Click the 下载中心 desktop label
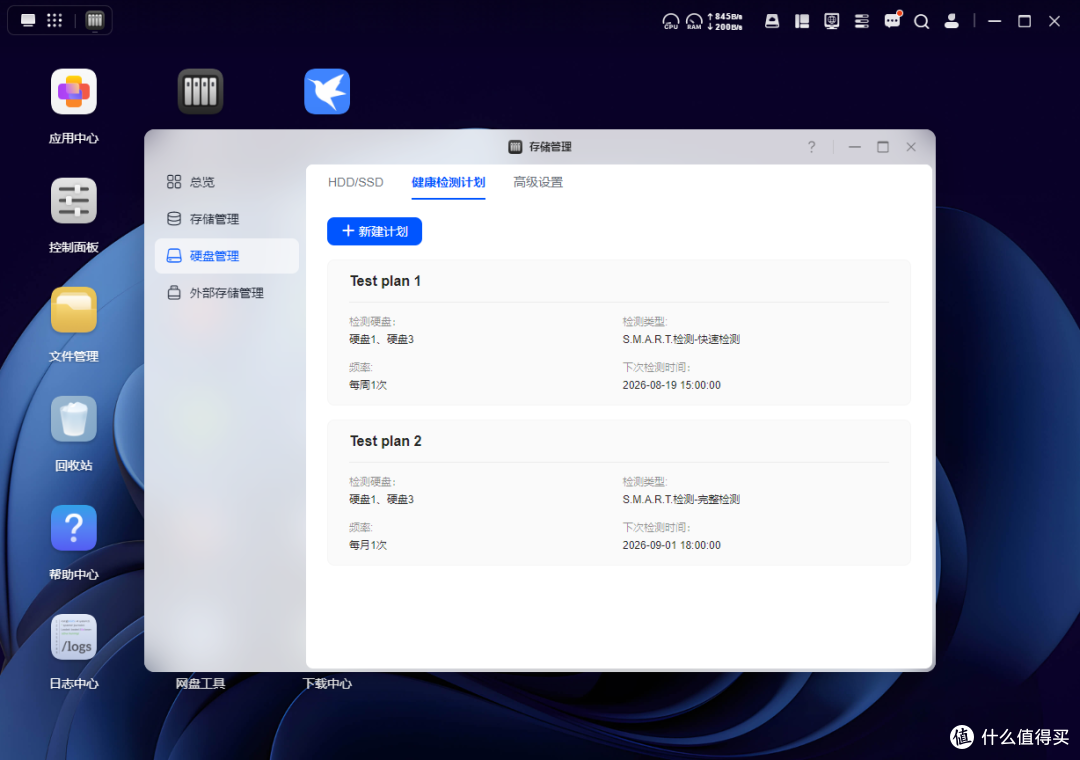Screen dimensions: 1080x760 click(x=327, y=684)
